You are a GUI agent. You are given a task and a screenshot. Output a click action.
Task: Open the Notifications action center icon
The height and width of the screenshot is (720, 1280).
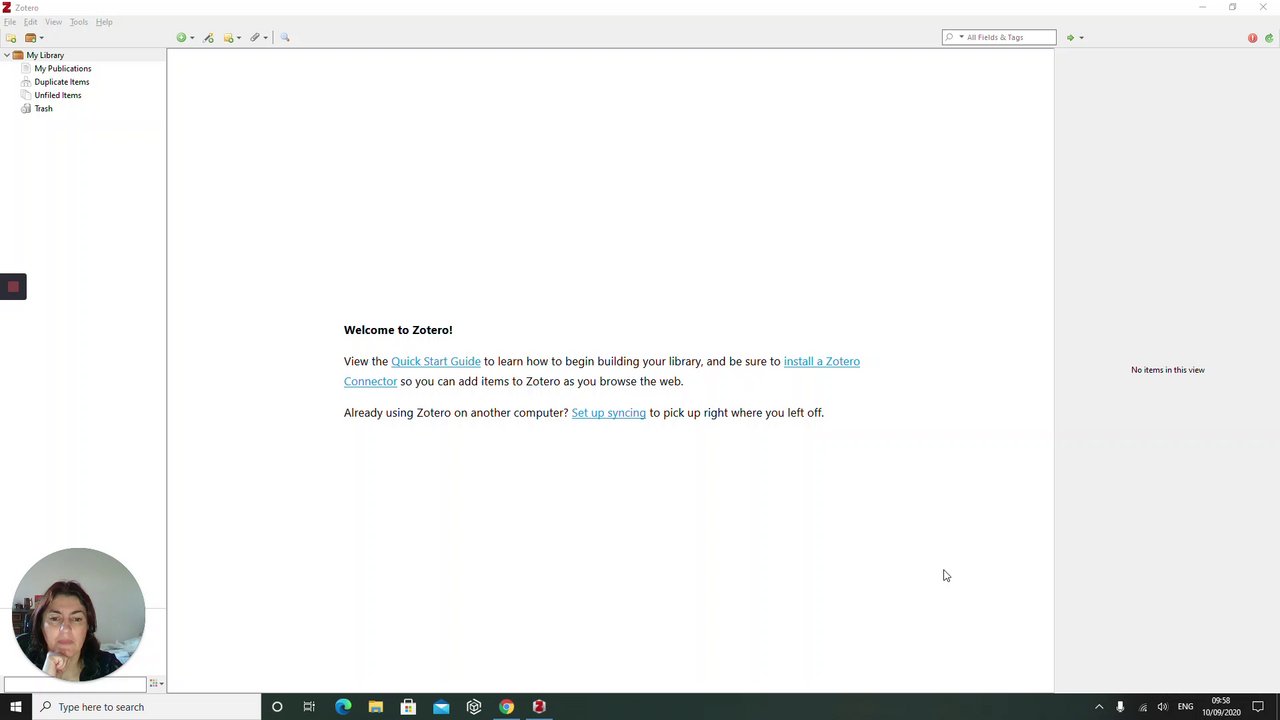pos(1258,707)
